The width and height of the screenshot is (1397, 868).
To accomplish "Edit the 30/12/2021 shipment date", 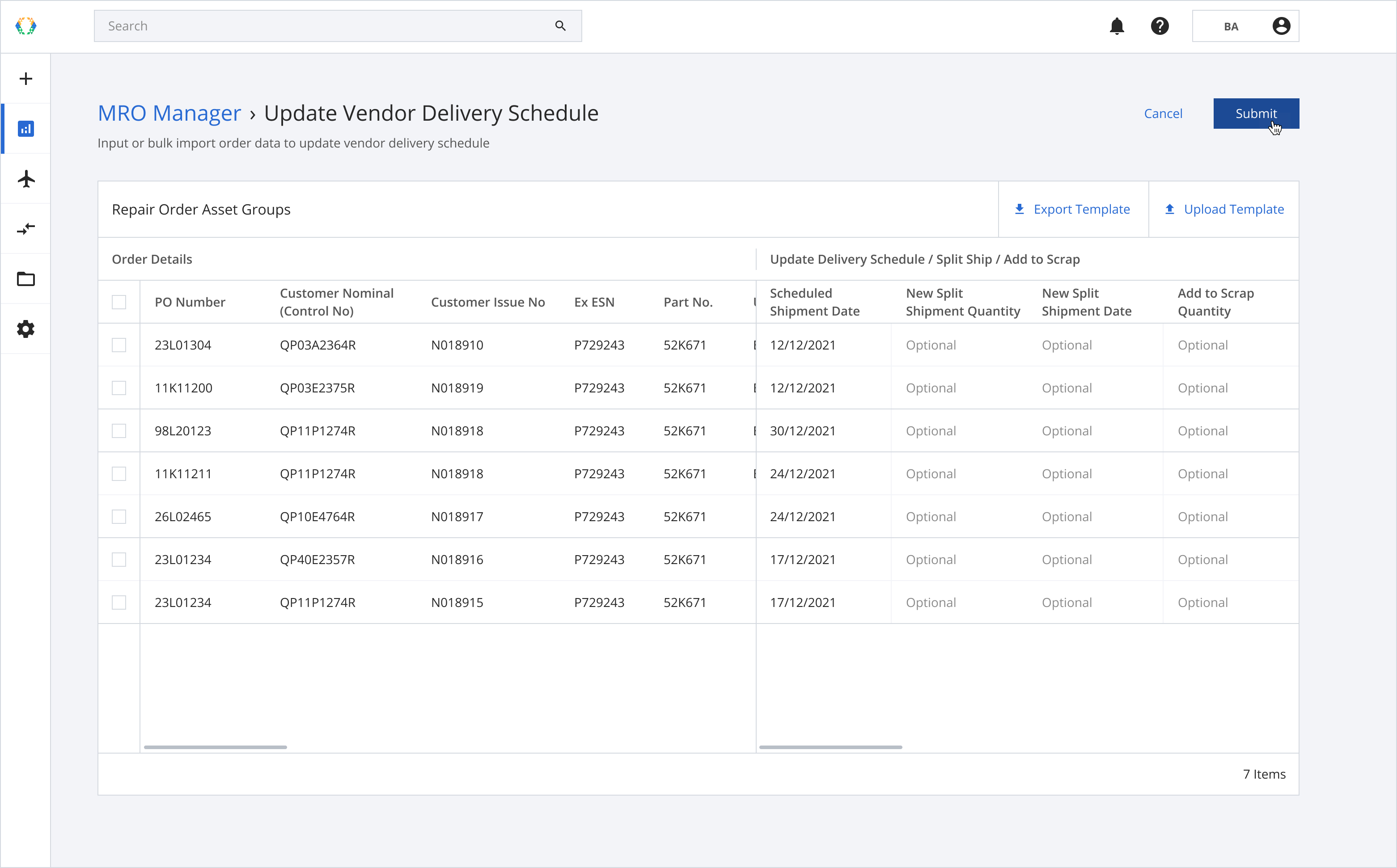I will [824, 431].
